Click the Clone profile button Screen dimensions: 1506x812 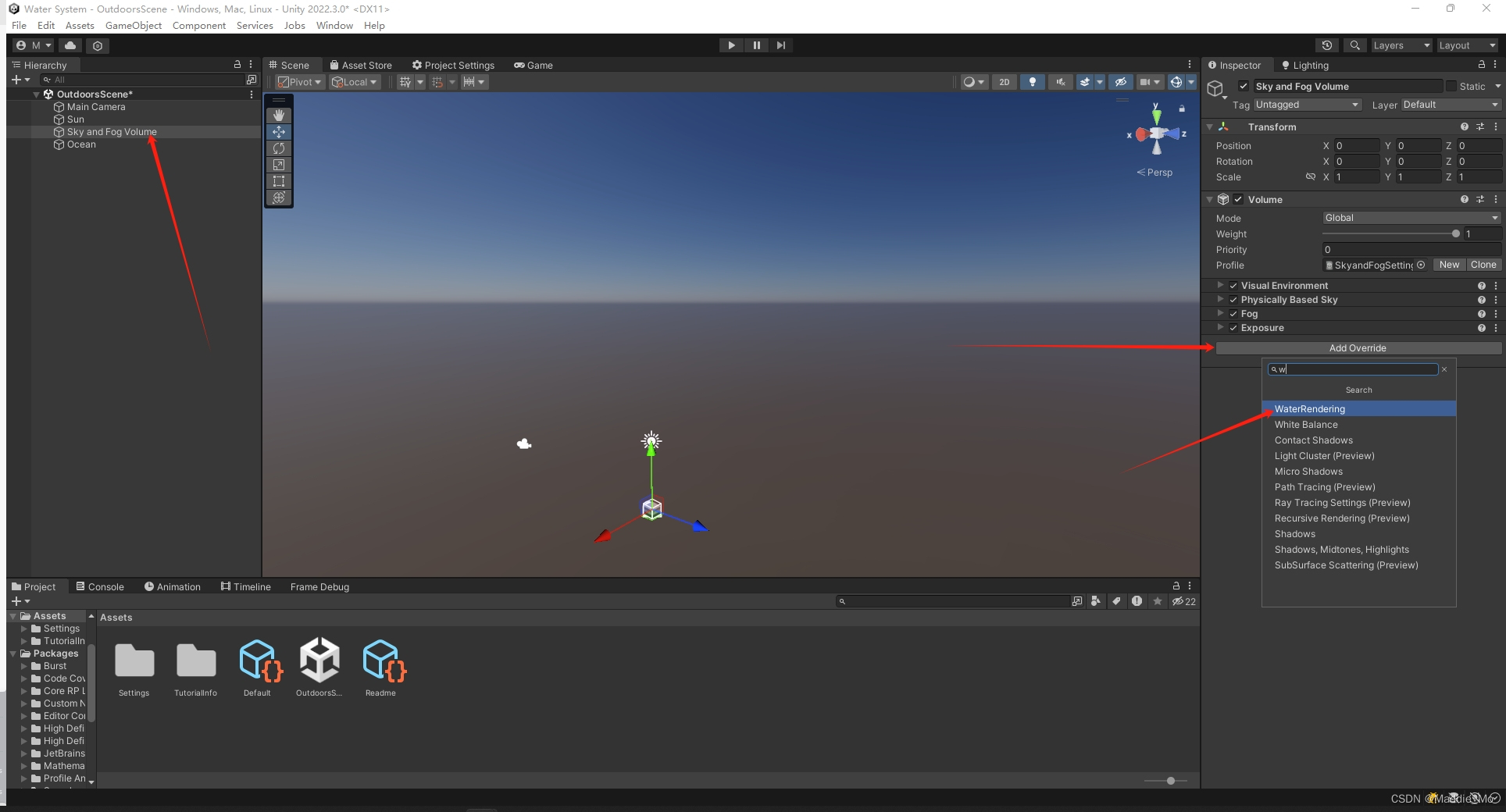tap(1483, 265)
